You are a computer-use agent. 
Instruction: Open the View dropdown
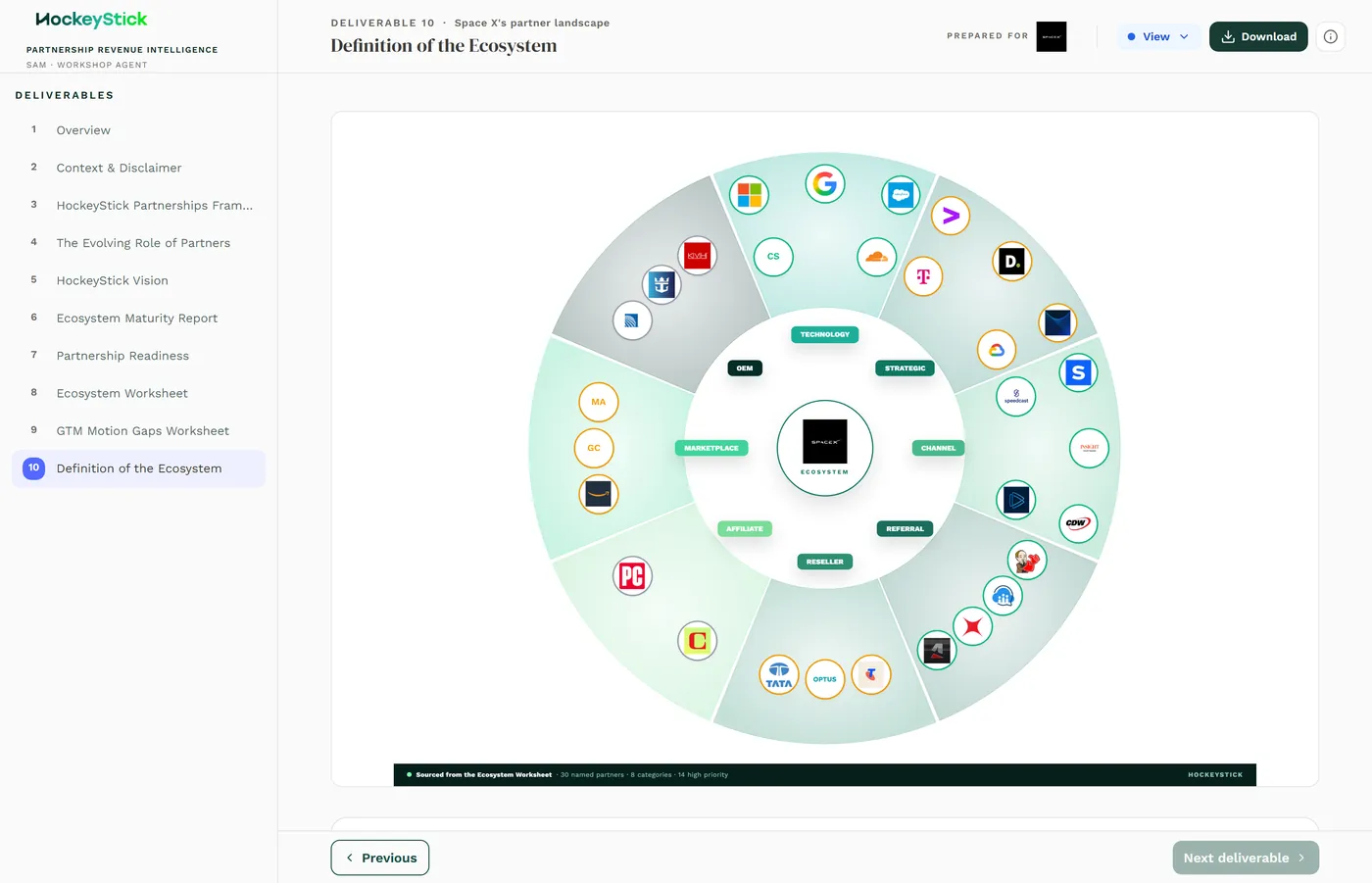click(1158, 36)
